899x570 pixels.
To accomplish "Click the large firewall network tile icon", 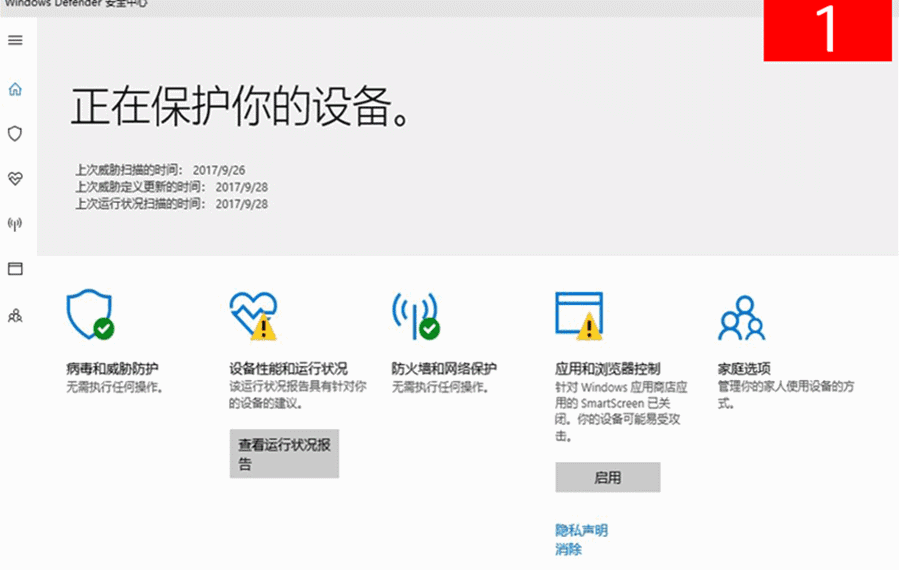I will (x=416, y=315).
